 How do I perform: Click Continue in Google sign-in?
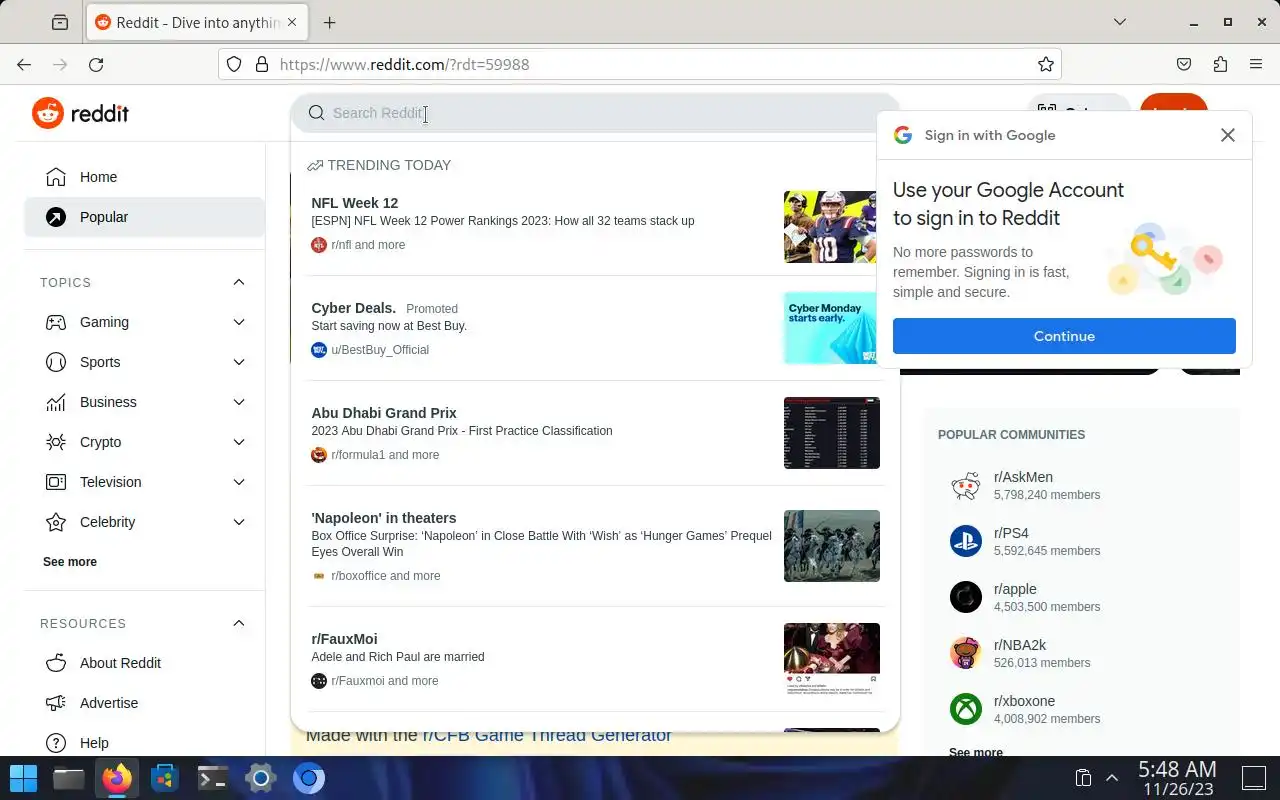pos(1064,336)
